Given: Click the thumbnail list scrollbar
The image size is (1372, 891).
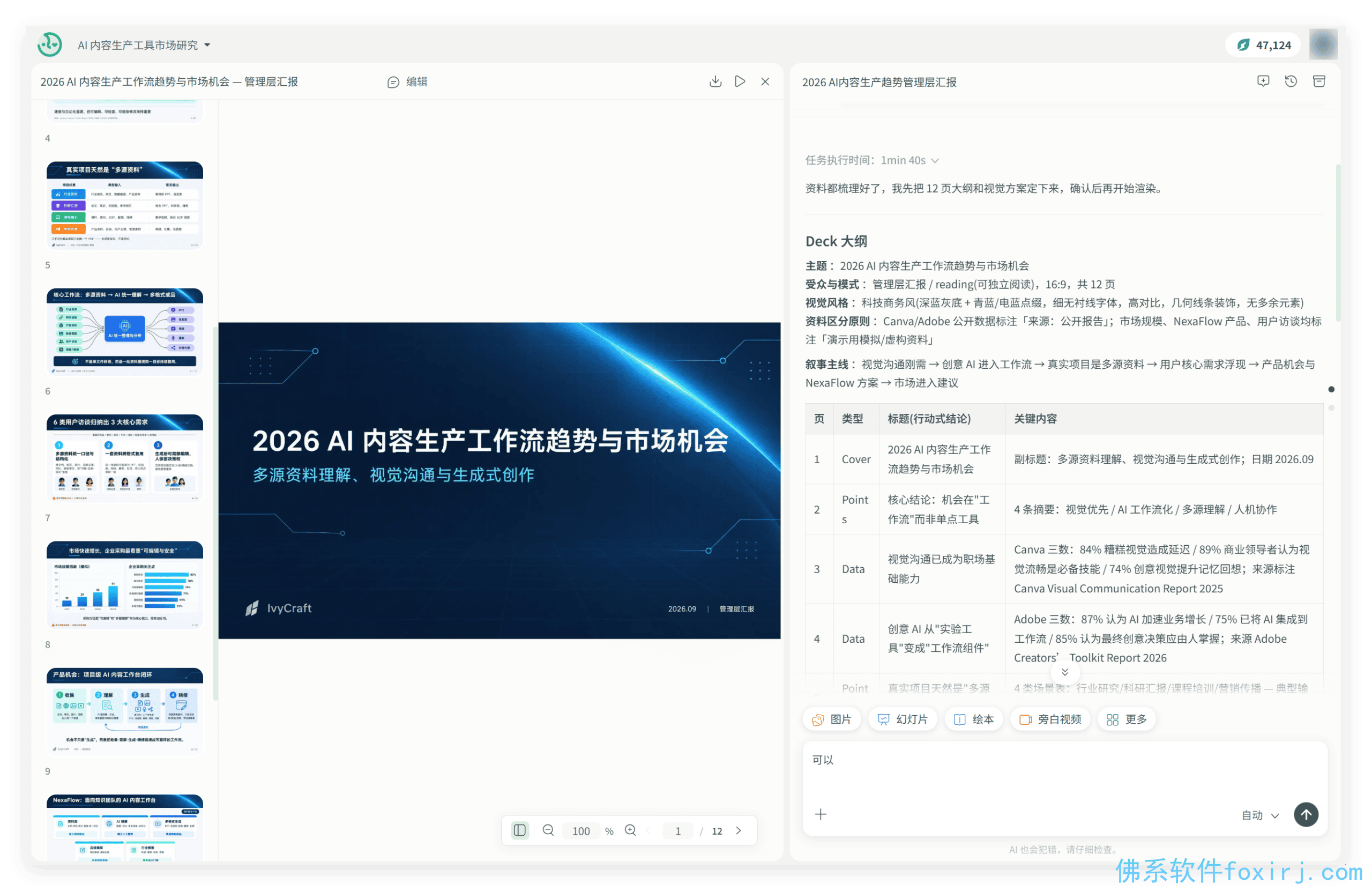Looking at the screenshot, I should click(215, 513).
